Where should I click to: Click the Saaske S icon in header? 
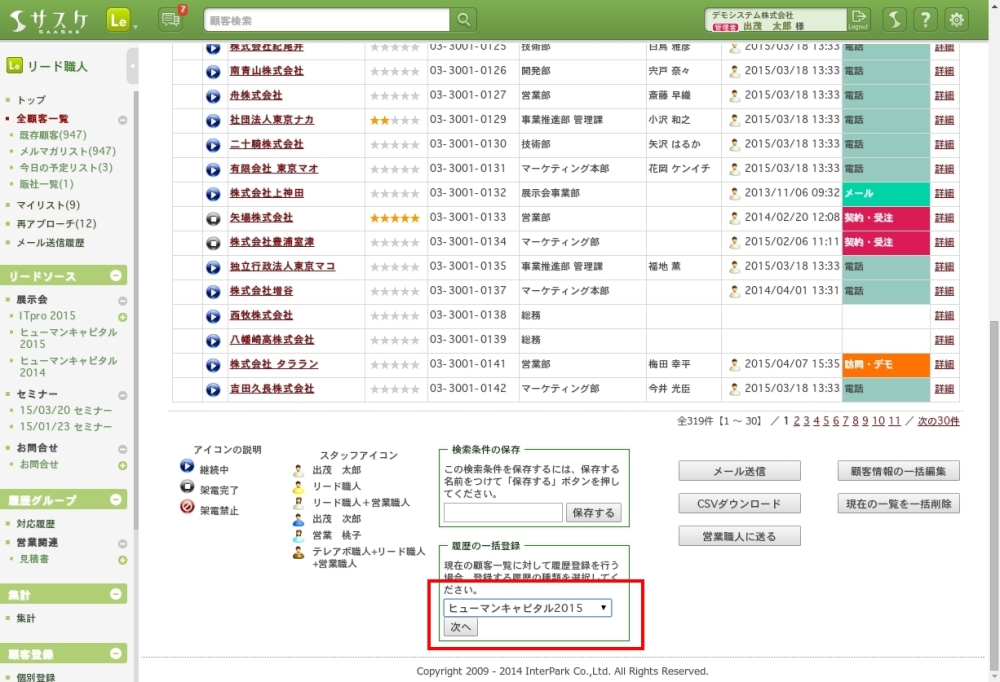(895, 20)
